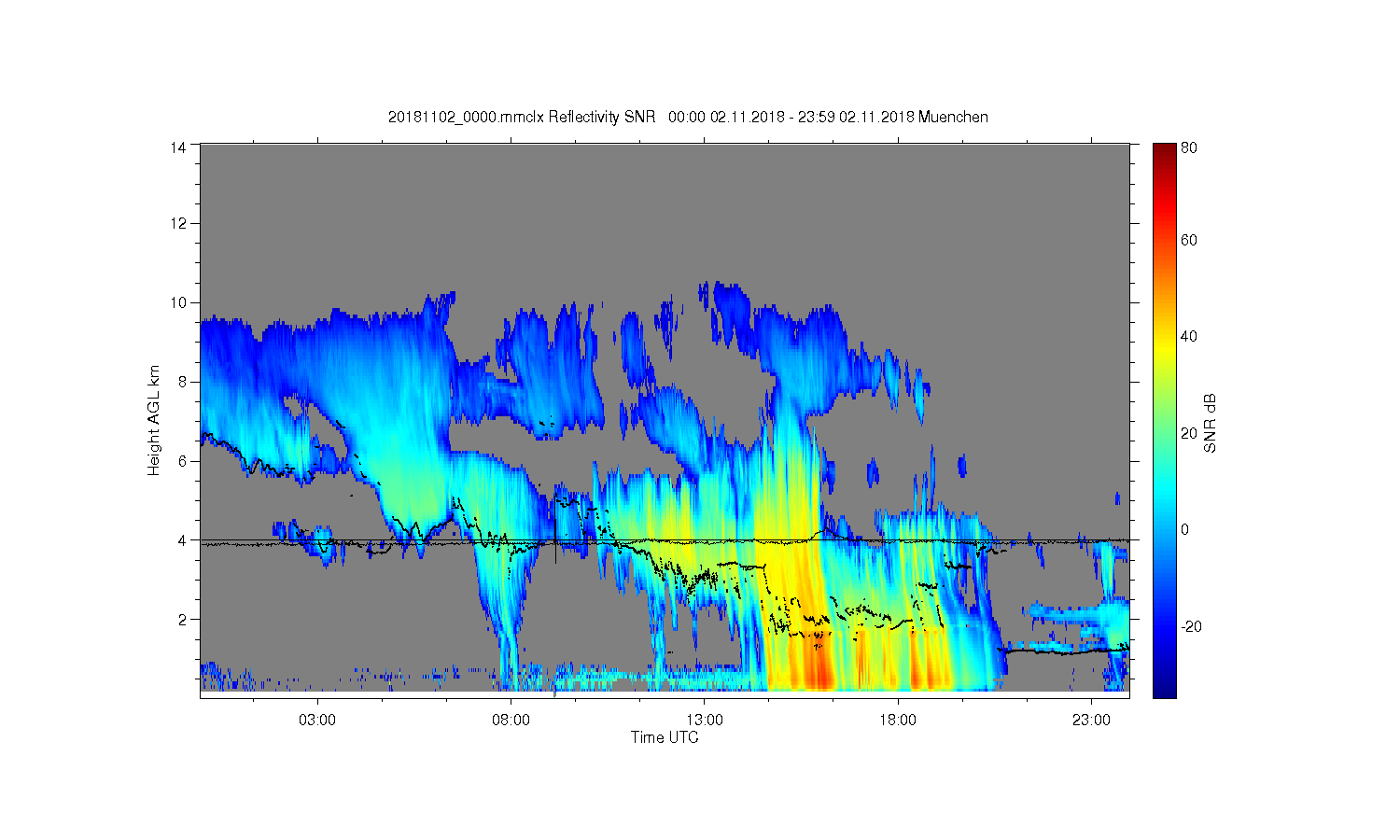This screenshot has width=1400, height=840.
Task: Click the height axis label 4
Action: (183, 539)
